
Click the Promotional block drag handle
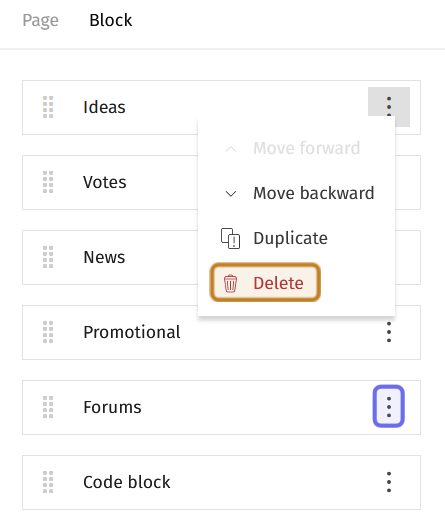48,332
